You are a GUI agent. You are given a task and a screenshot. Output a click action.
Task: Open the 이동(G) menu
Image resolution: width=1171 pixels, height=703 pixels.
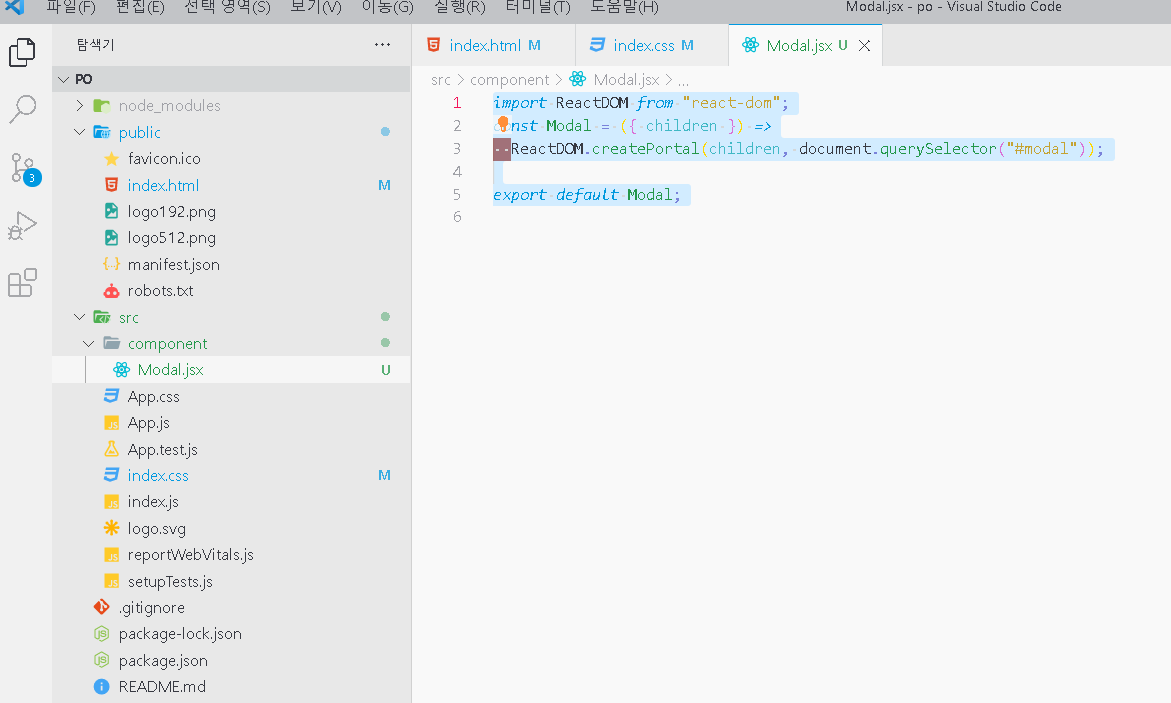[387, 7]
